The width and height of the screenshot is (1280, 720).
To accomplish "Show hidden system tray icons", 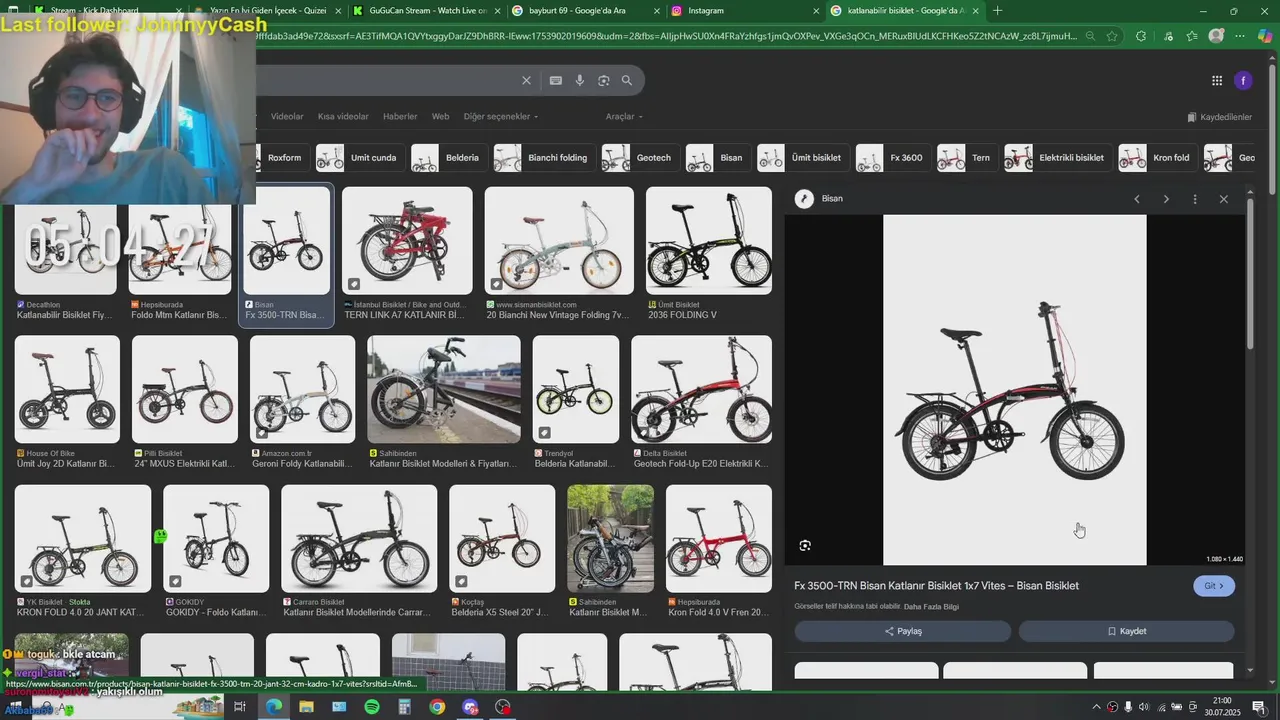I will 1096,707.
